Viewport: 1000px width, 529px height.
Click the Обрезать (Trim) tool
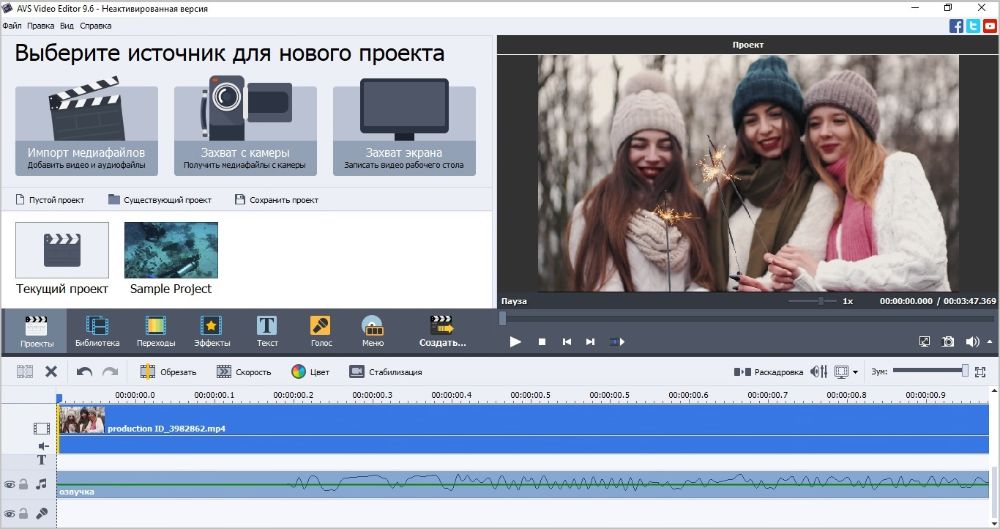tap(168, 372)
